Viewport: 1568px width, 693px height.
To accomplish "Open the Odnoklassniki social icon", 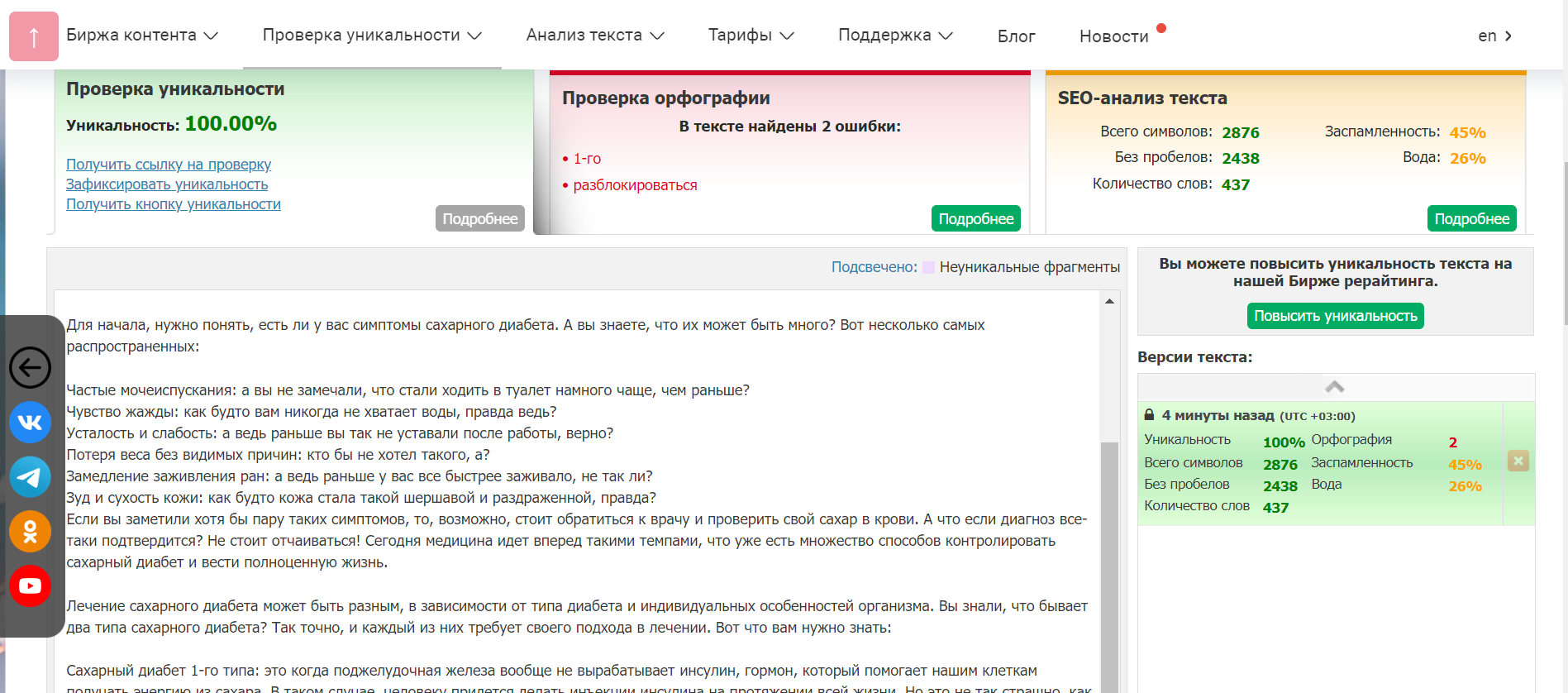I will click(31, 531).
